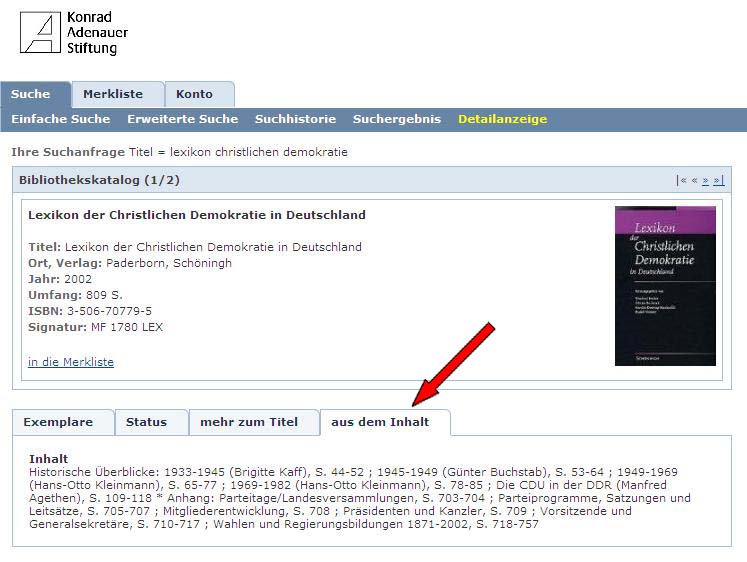
Task: Add book via 'in die Merkliste' link
Action: [x=71, y=362]
